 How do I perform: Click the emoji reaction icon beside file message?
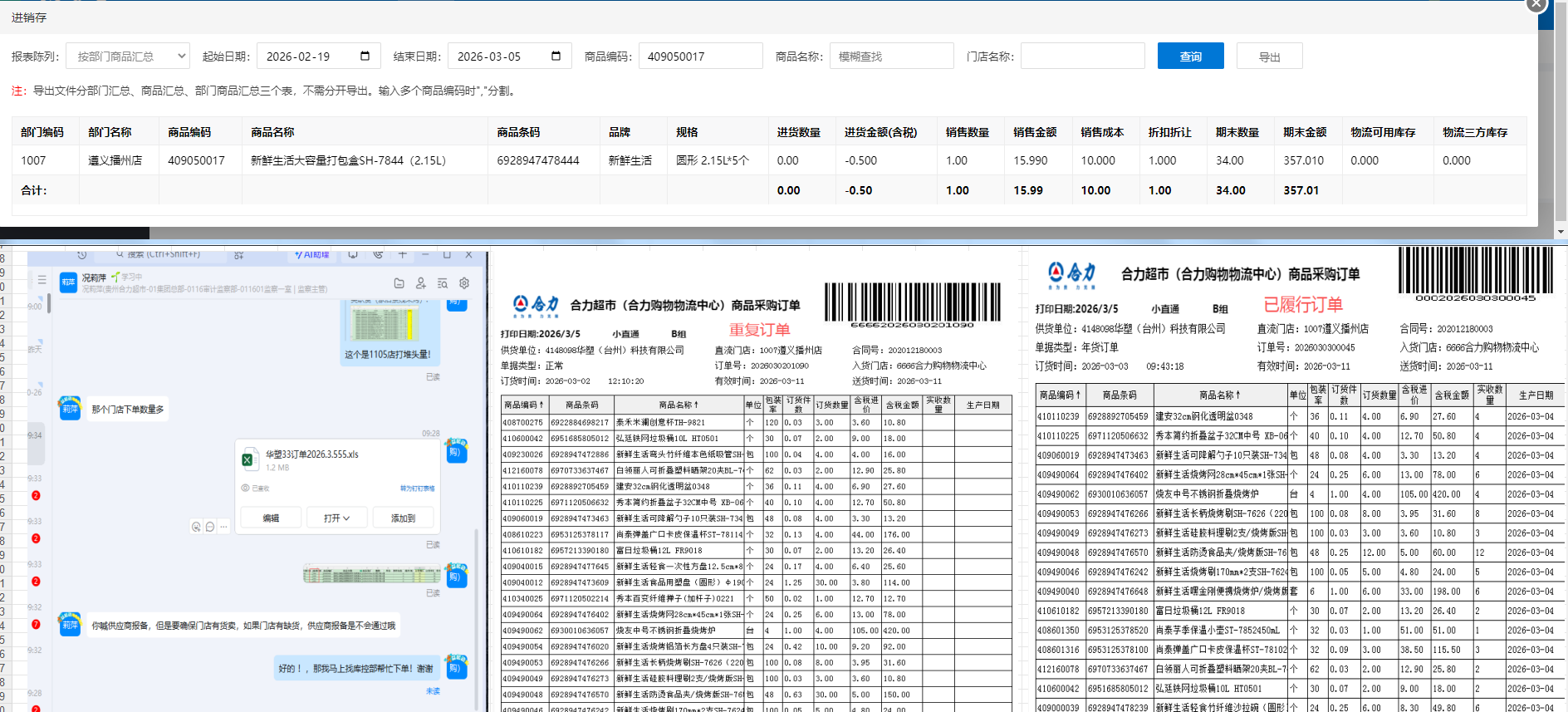196,527
